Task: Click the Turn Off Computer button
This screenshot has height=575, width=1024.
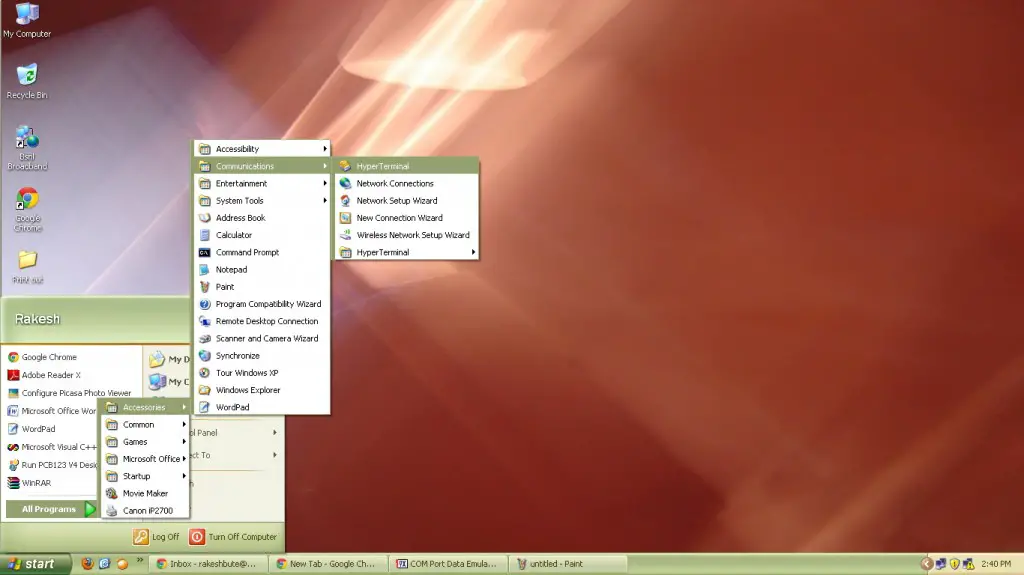Action: pos(233,536)
